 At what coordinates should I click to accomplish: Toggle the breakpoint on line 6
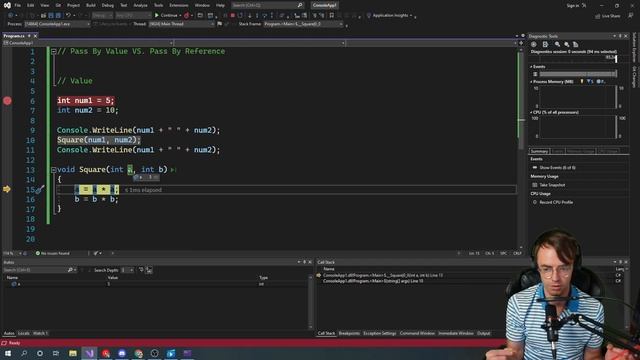7,101
